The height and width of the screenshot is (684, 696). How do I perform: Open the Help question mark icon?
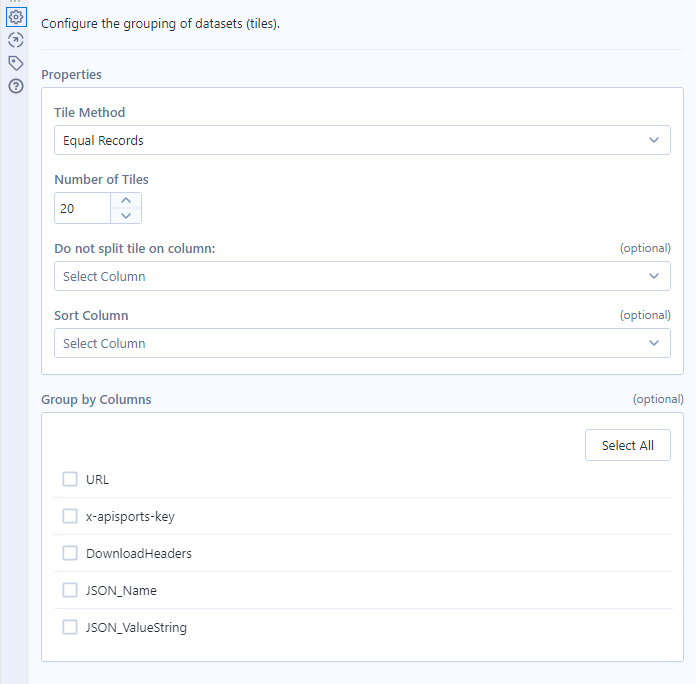tap(15, 86)
